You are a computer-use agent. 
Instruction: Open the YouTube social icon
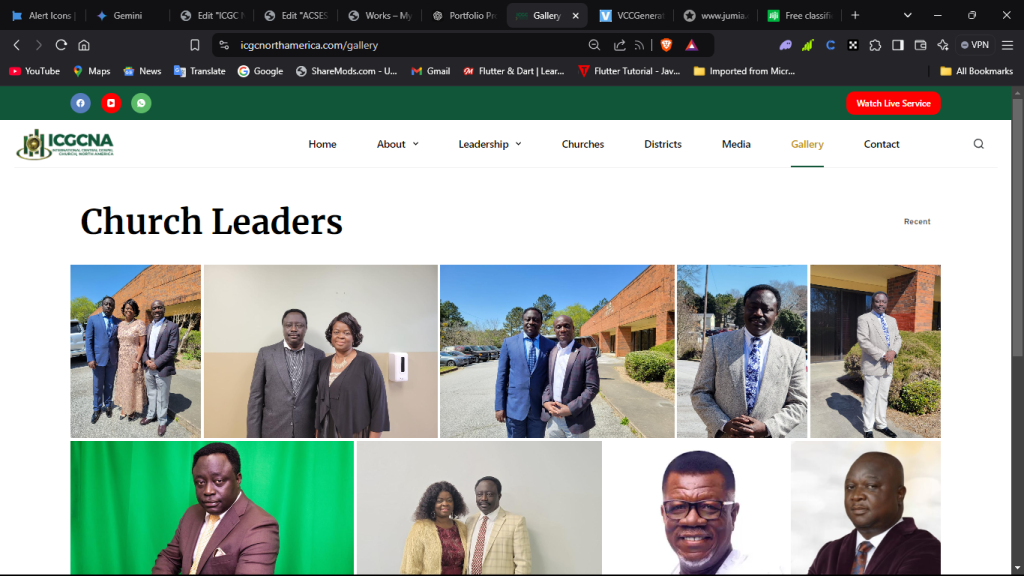(111, 103)
